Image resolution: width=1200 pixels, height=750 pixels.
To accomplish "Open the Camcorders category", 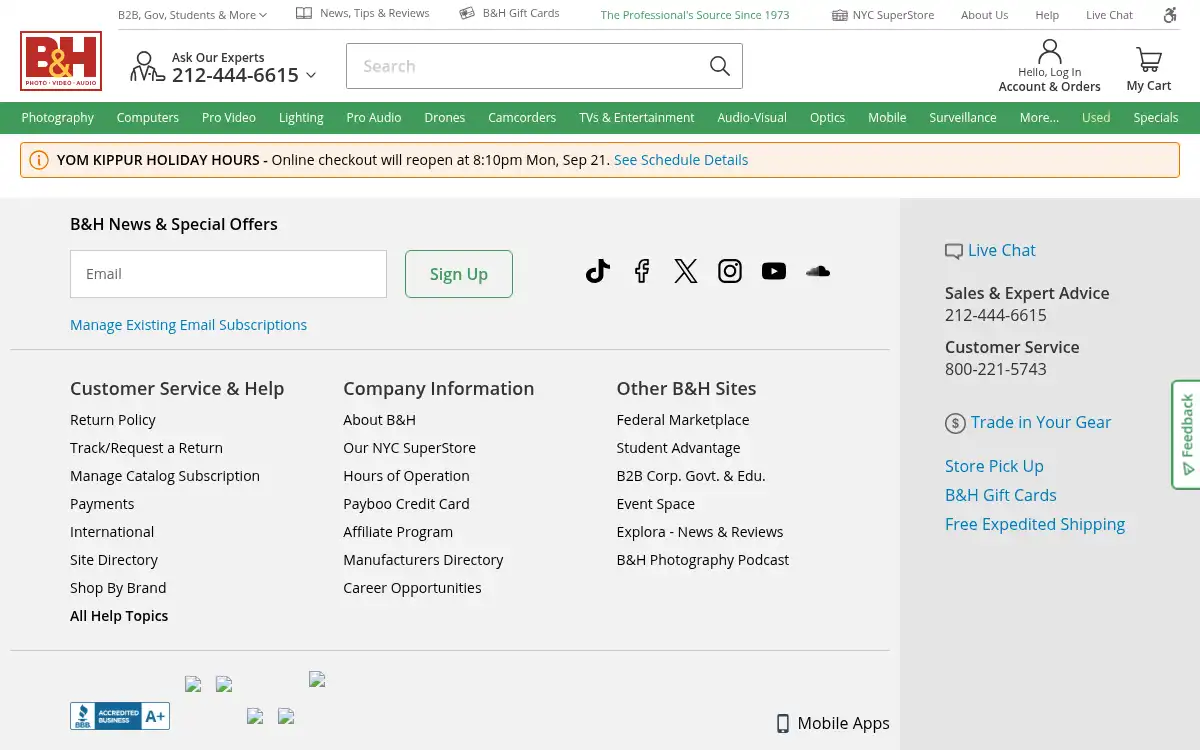I will click(522, 117).
